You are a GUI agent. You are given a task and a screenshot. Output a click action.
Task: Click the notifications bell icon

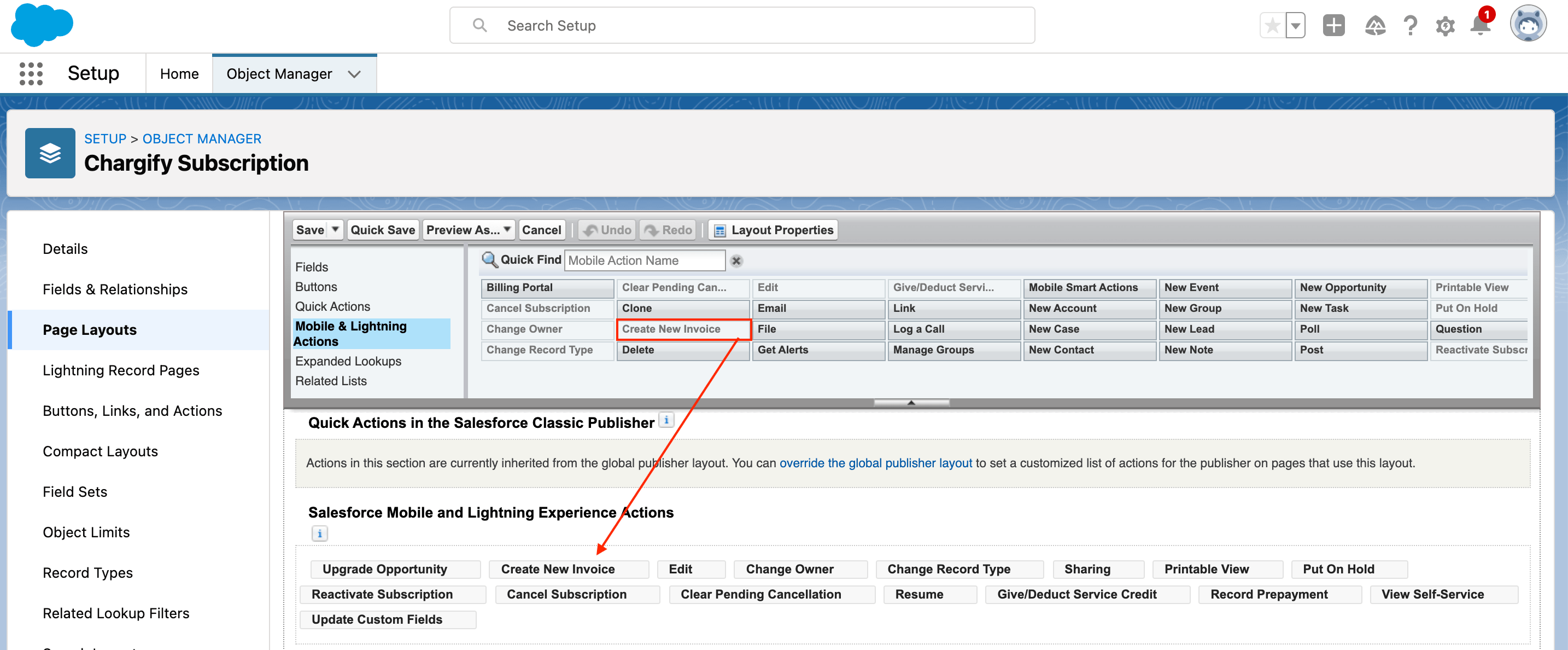click(1480, 26)
